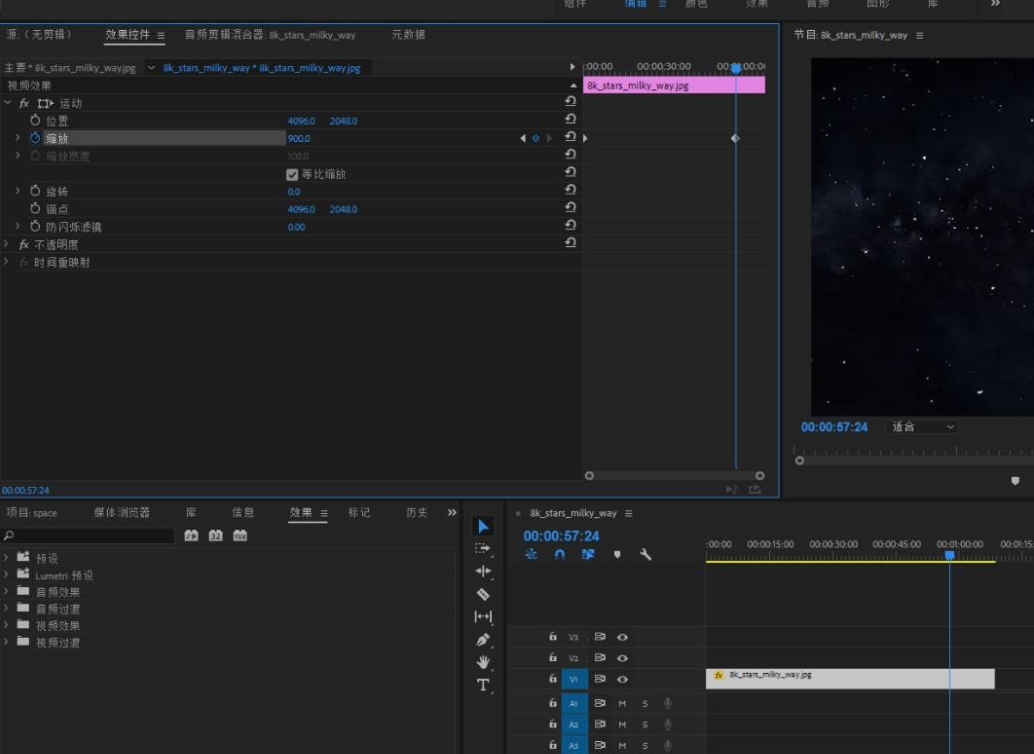
Task: Open the 适合 zoom level dropdown
Action: (x=921, y=427)
